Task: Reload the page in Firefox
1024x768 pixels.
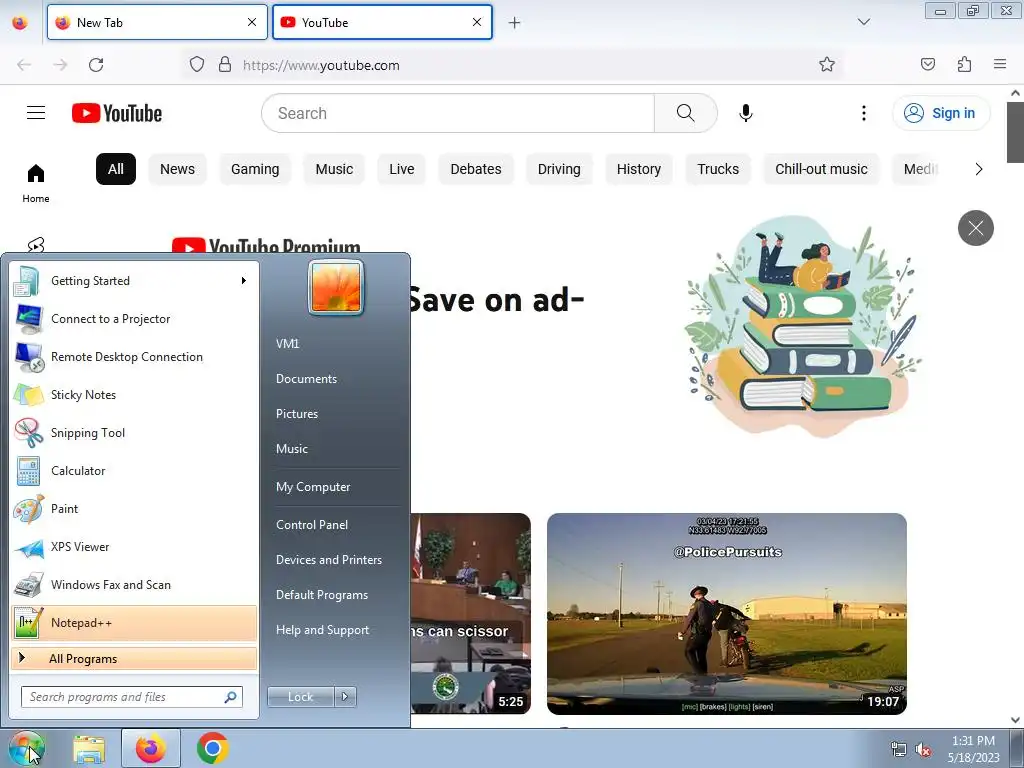Action: pos(96,65)
